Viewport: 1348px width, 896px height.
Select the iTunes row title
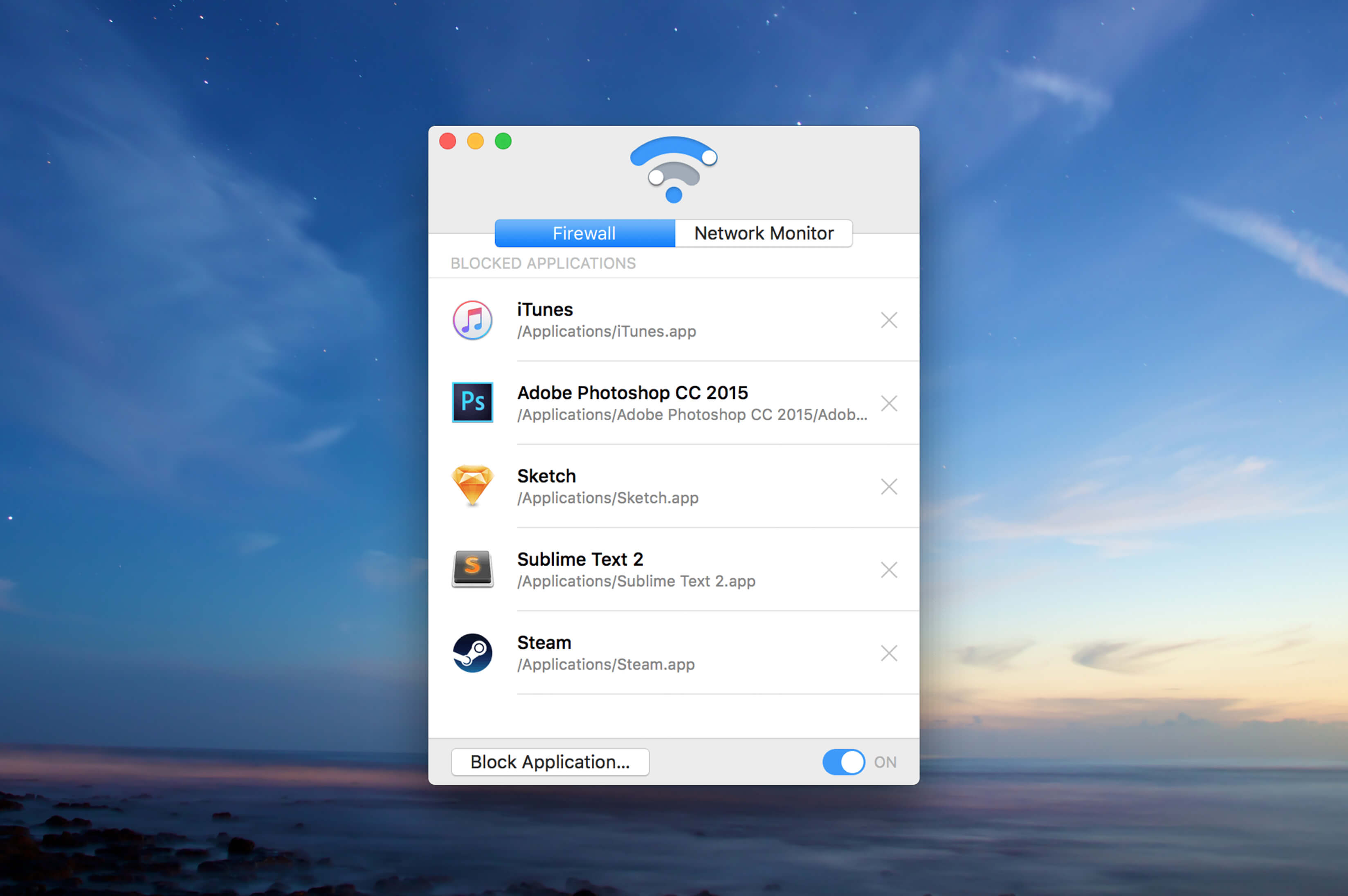click(545, 310)
